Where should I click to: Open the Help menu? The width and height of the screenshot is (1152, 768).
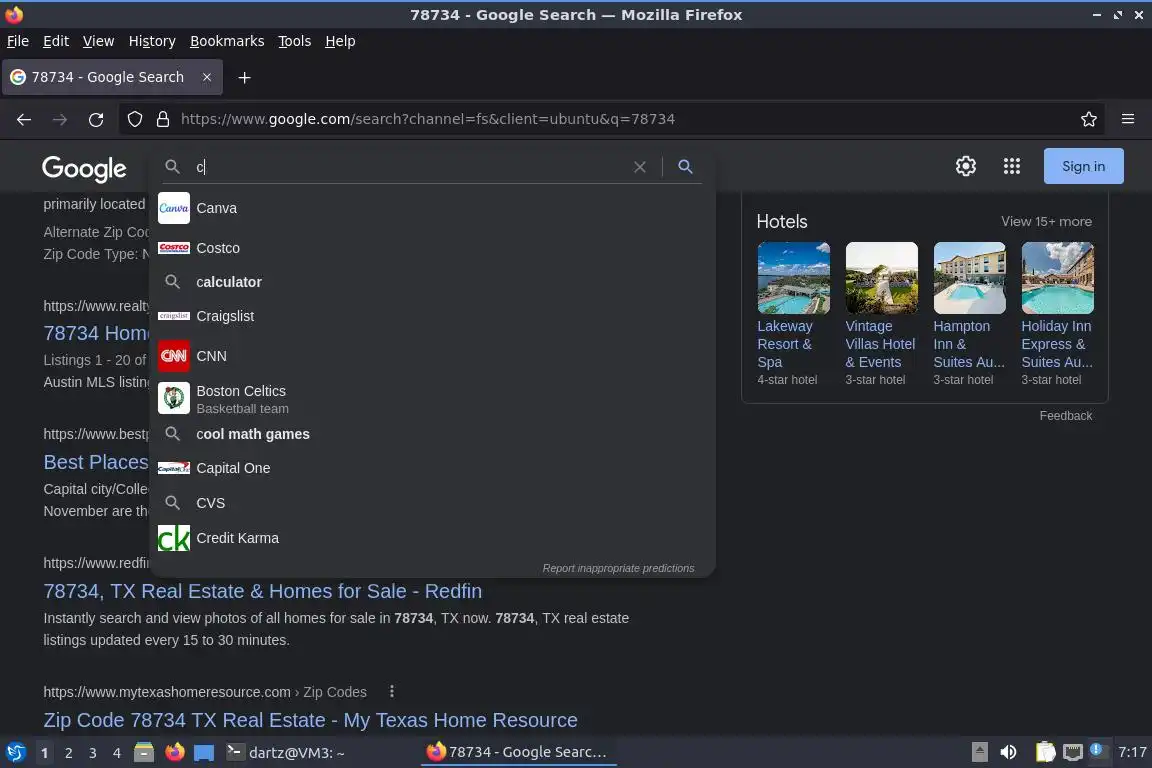[x=340, y=41]
